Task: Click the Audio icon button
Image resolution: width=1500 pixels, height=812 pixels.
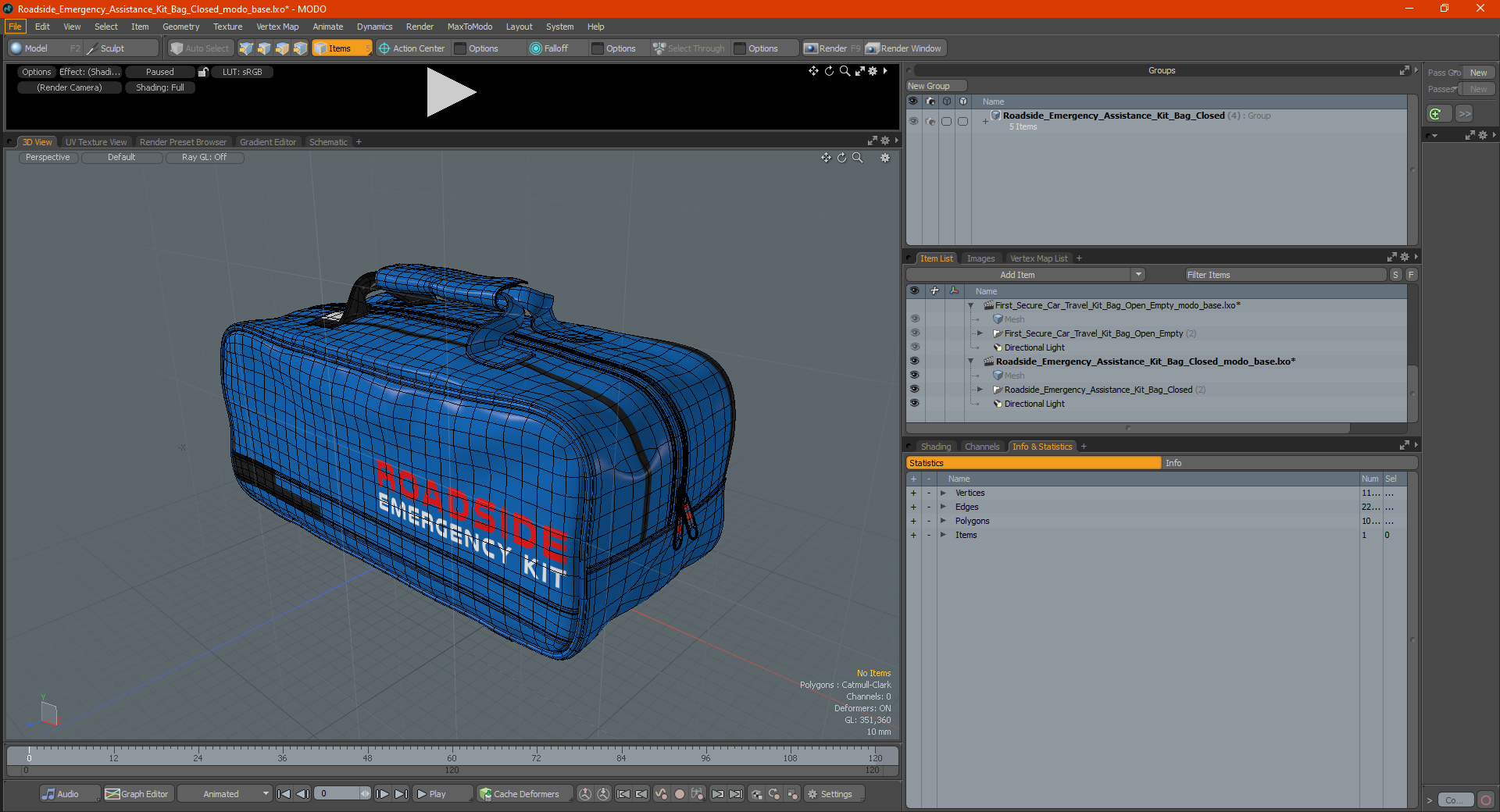Action: point(49,794)
